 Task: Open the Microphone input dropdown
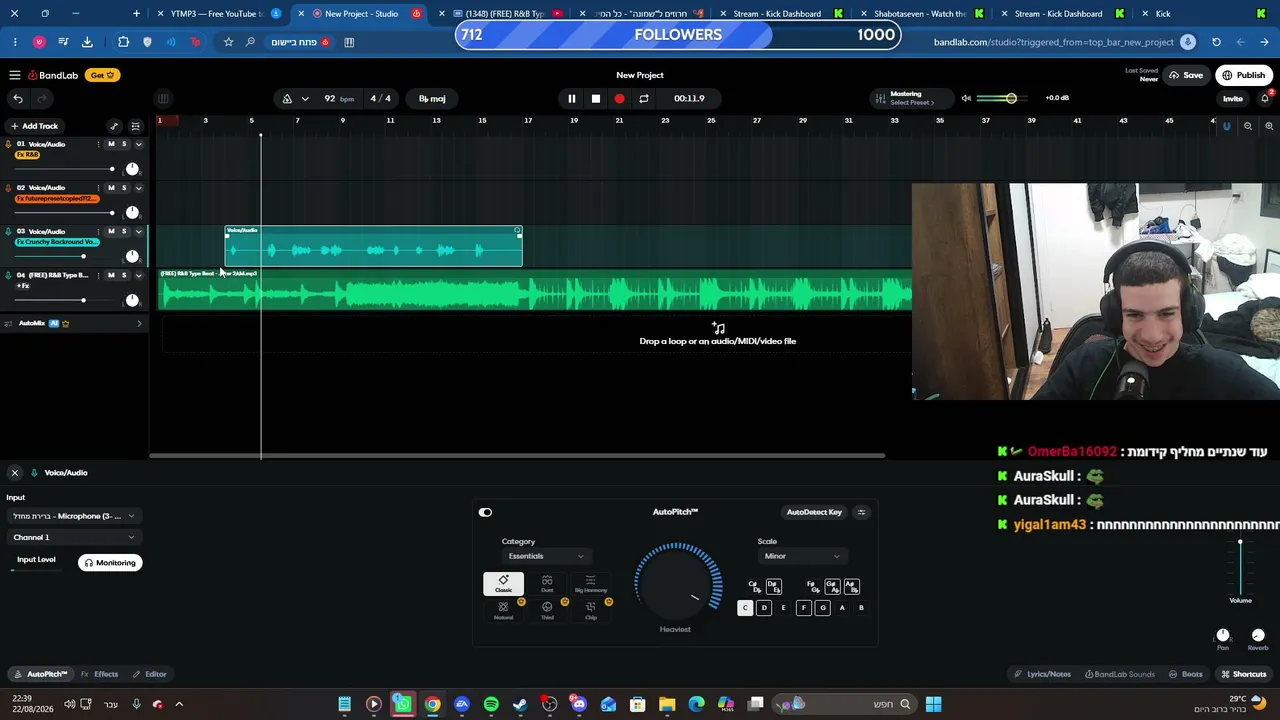click(x=73, y=516)
